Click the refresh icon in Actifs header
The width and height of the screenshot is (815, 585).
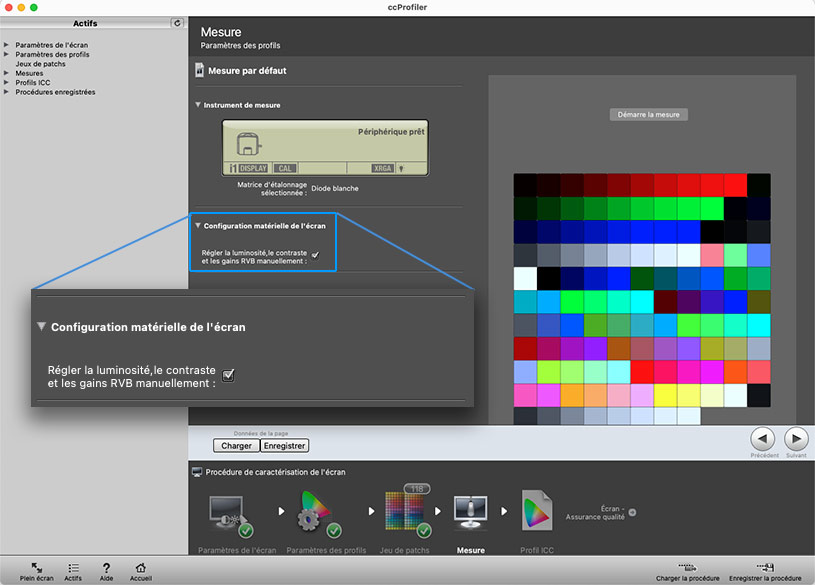(x=177, y=23)
